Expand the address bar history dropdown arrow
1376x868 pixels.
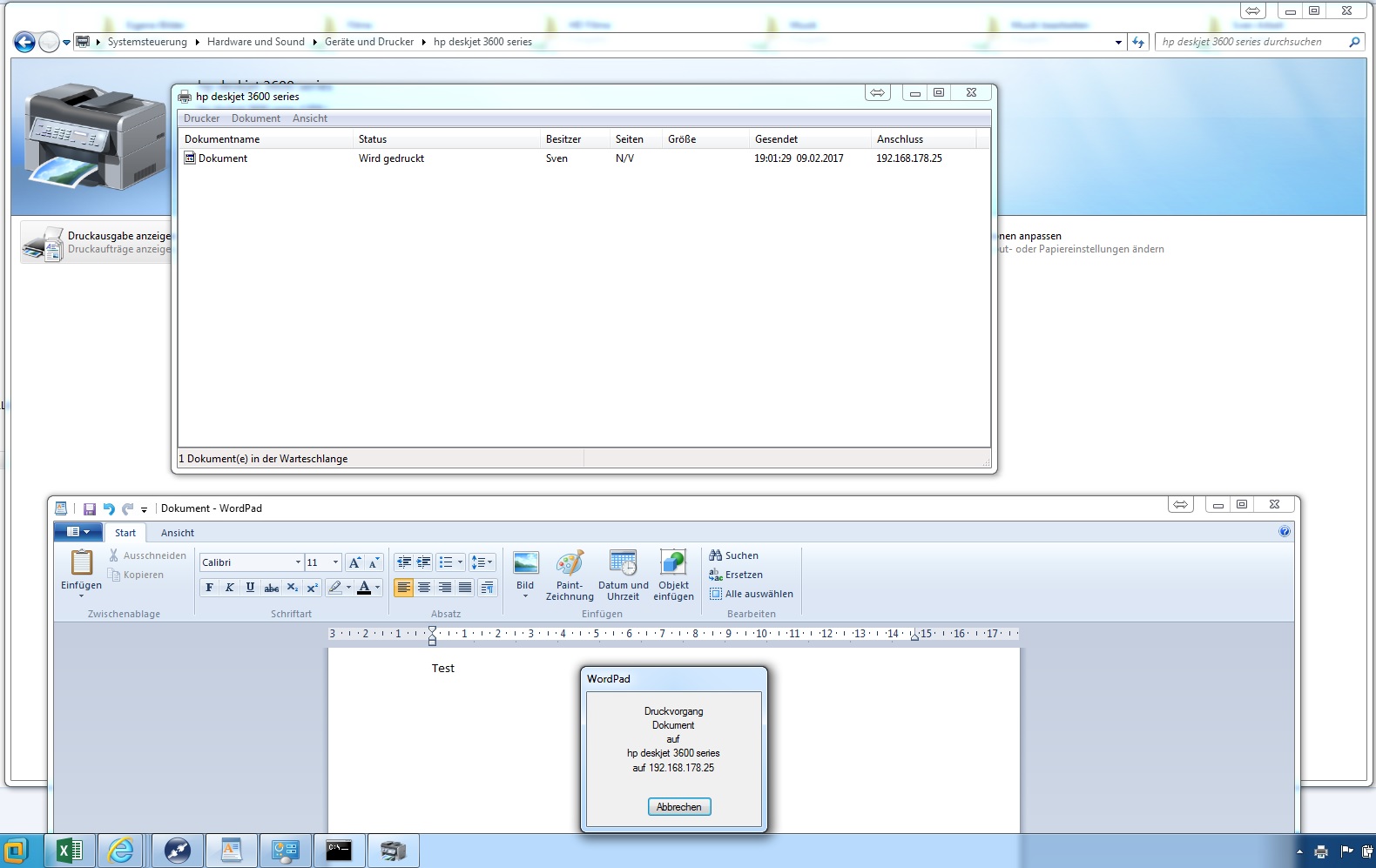[x=1118, y=42]
